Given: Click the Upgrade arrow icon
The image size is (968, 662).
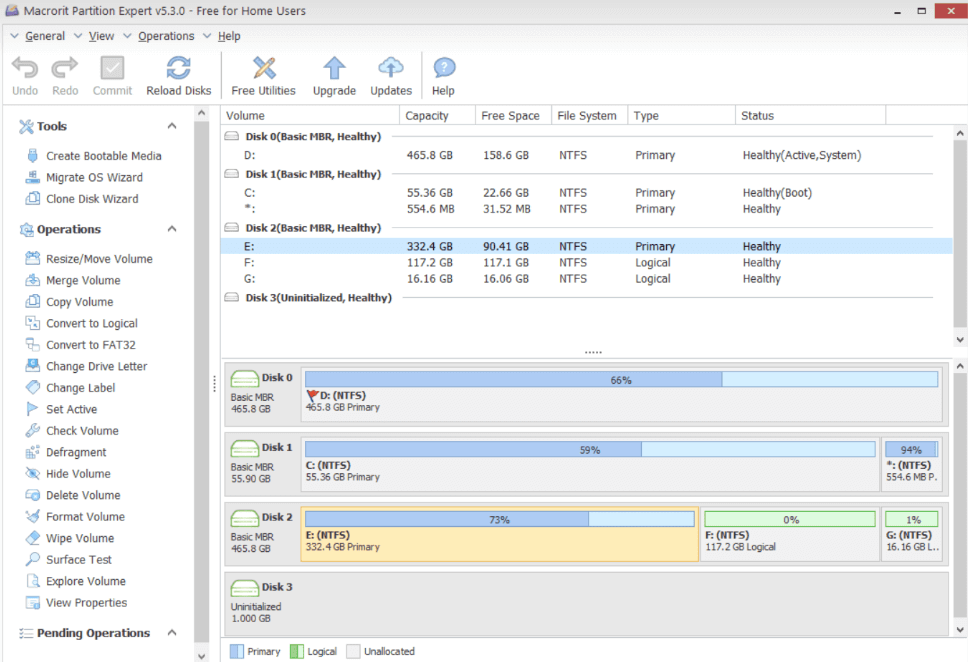Looking at the screenshot, I should coord(335,68).
